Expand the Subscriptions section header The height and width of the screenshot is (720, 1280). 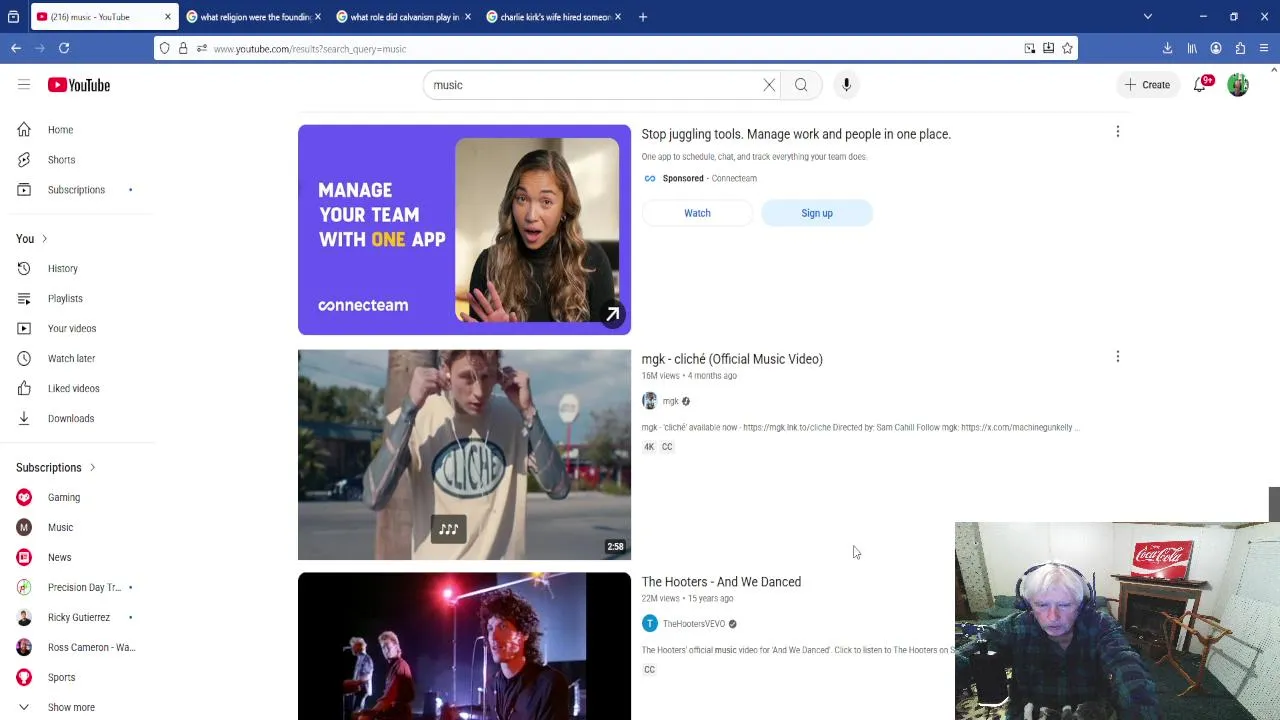(56, 467)
